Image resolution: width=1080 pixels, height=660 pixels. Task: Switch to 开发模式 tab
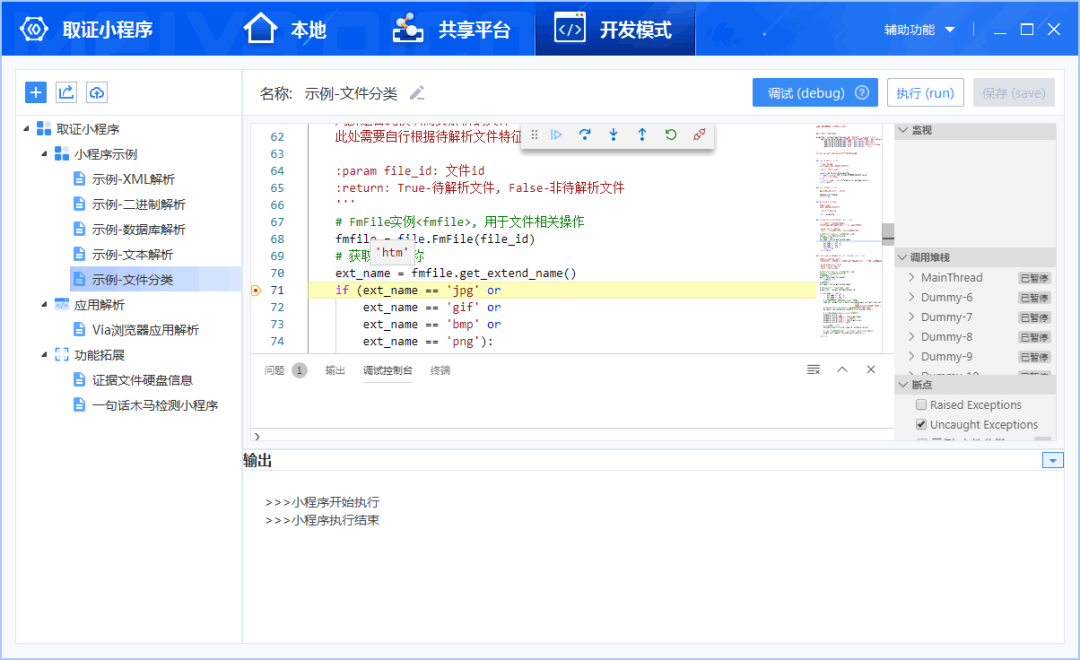coord(614,29)
